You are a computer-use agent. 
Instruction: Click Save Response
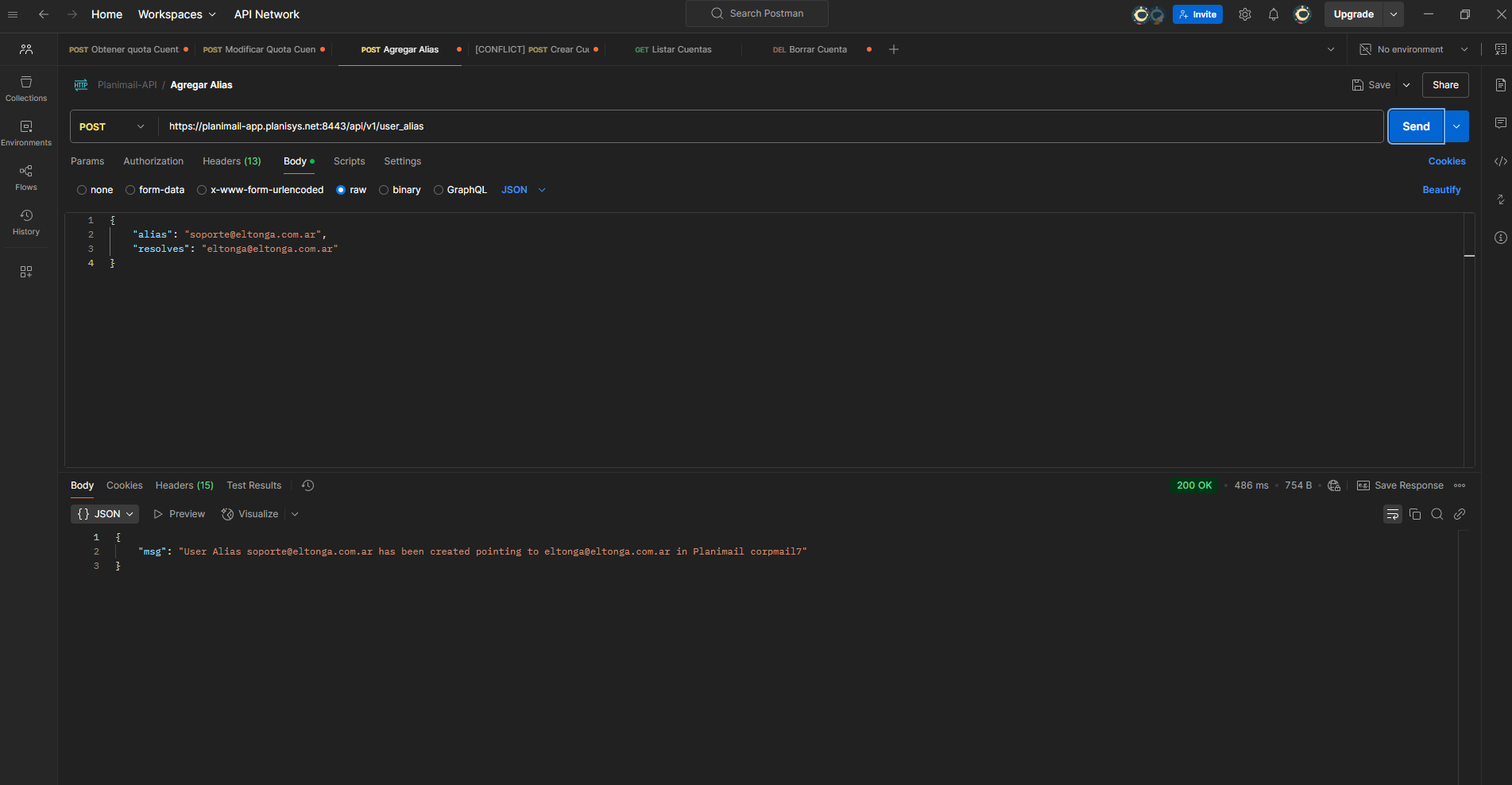pyautogui.click(x=1400, y=485)
